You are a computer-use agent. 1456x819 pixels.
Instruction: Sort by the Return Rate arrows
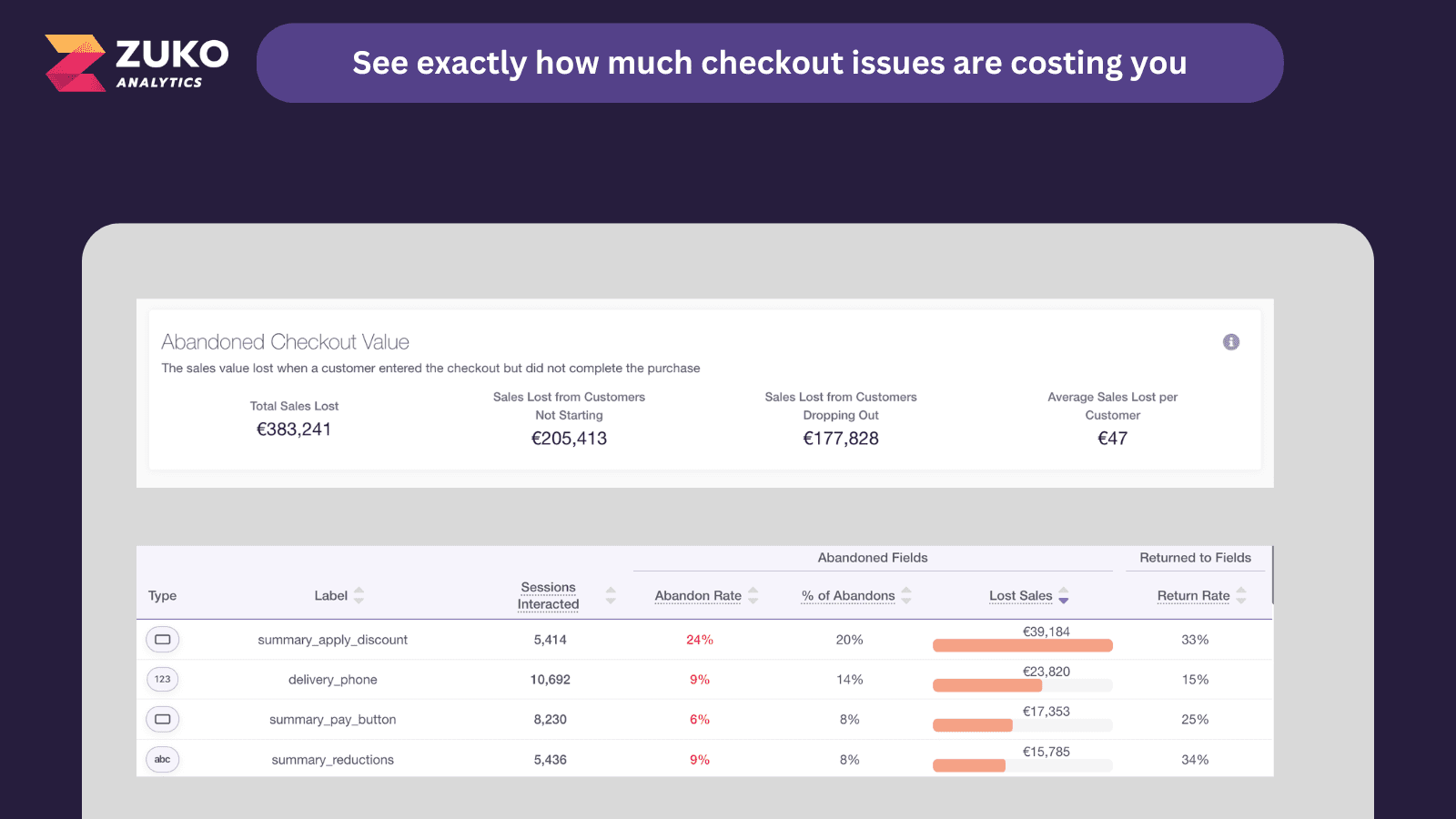[1241, 595]
